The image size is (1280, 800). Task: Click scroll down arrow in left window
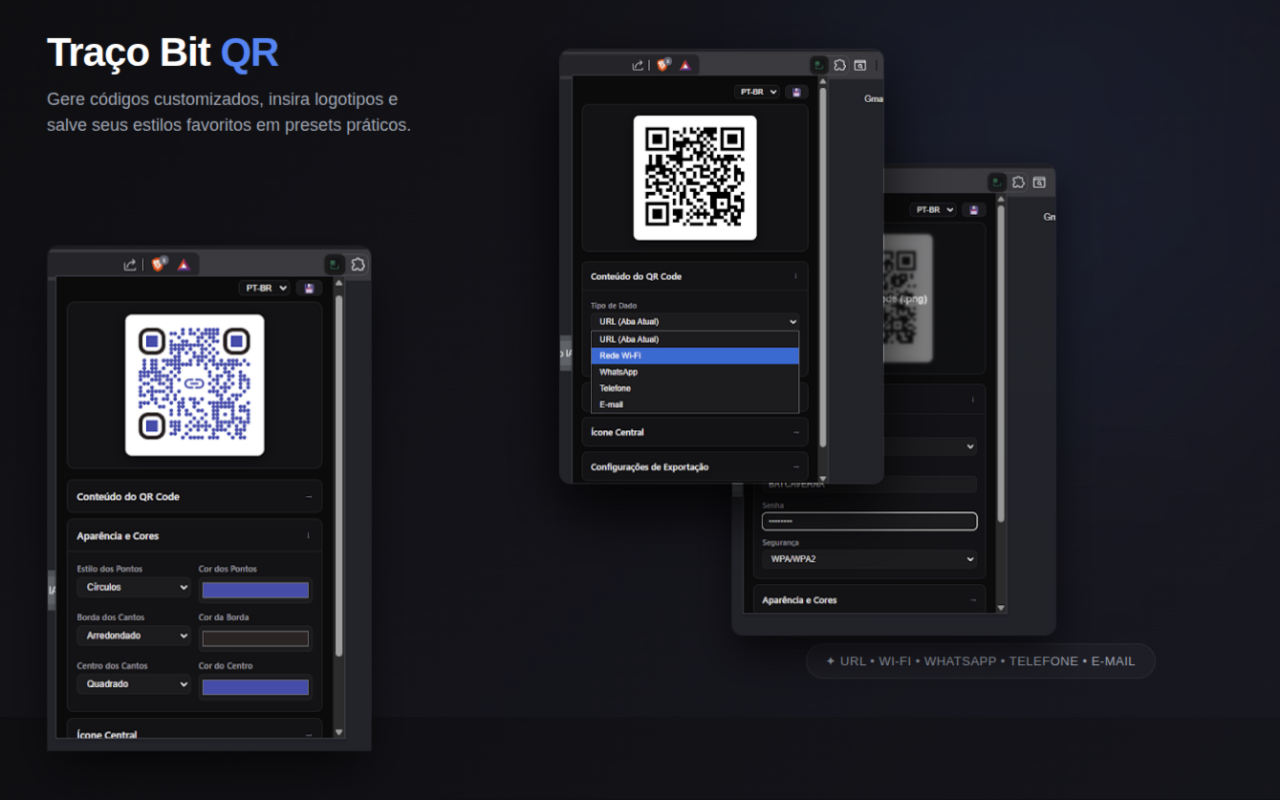[x=339, y=732]
